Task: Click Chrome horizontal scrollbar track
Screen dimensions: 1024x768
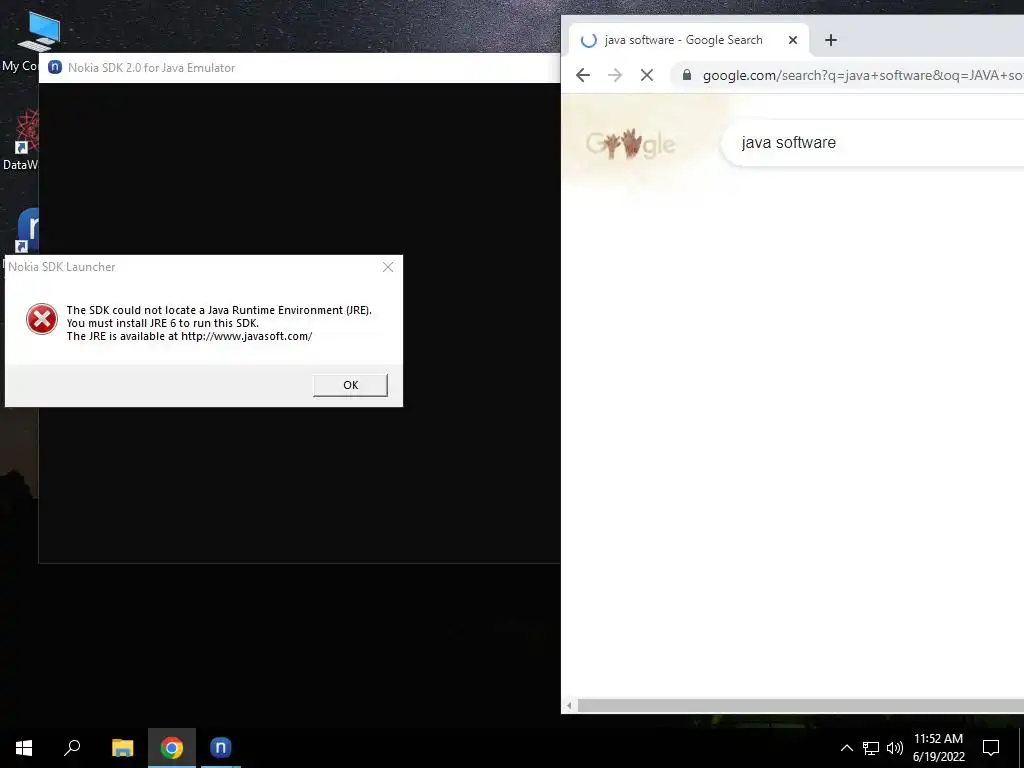Action: 800,705
